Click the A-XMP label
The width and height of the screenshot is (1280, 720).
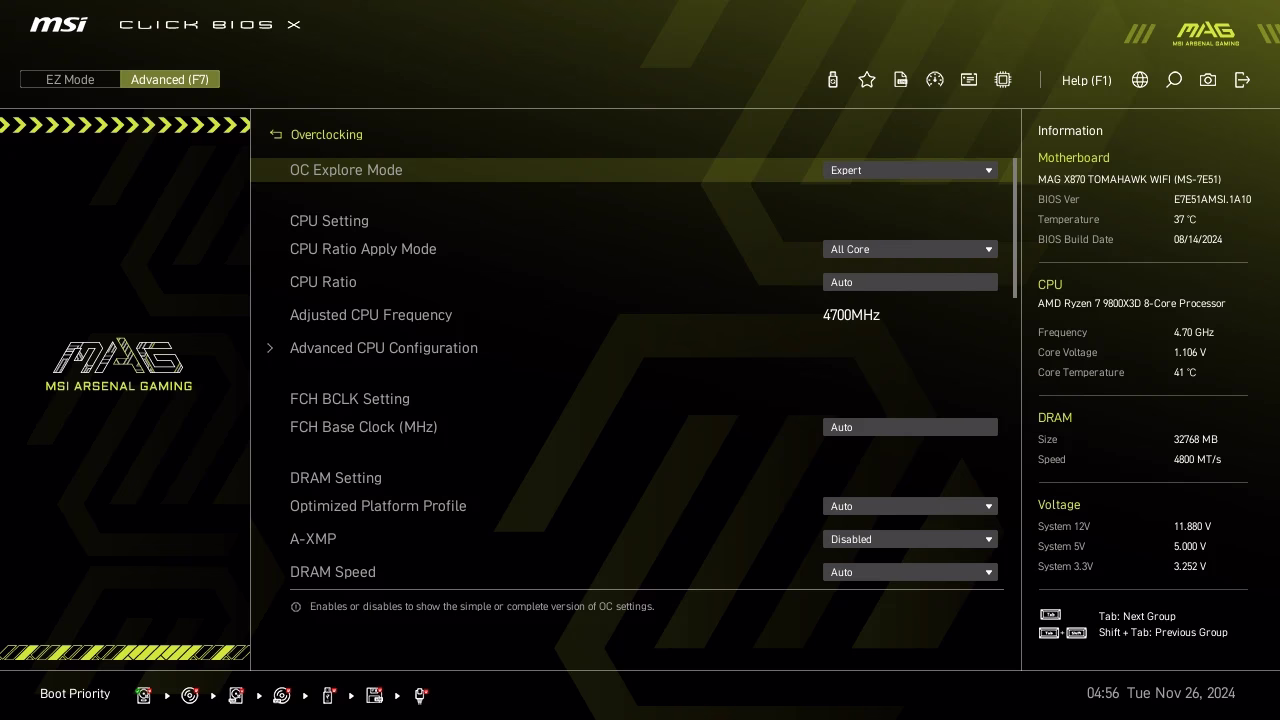[x=313, y=539]
